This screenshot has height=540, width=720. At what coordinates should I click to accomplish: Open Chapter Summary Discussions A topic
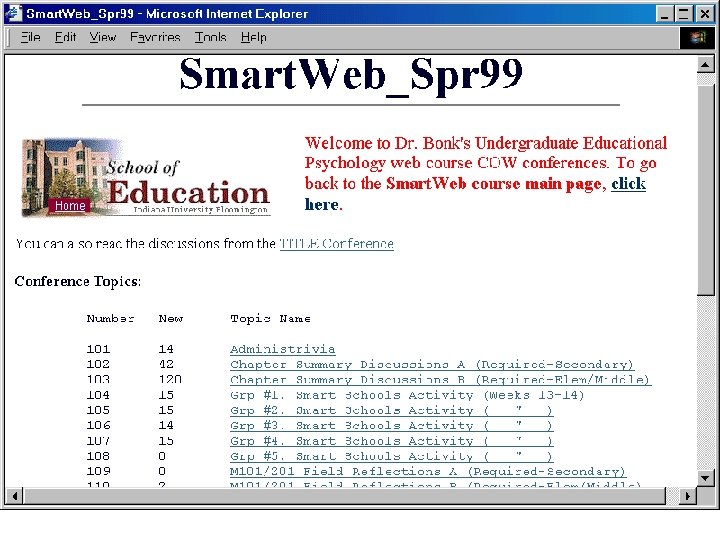click(x=432, y=365)
